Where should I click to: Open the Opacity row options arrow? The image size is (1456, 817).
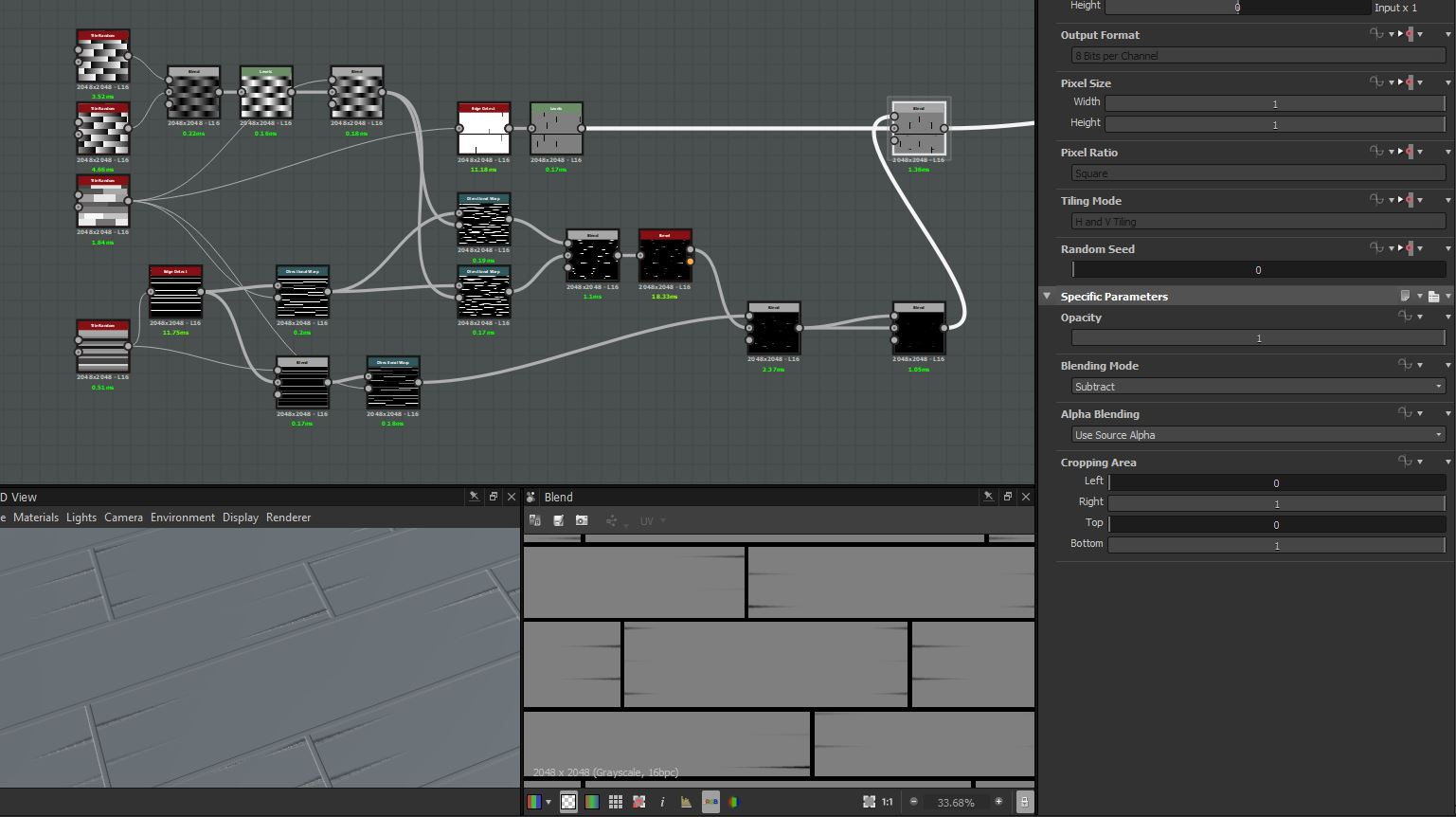pyautogui.click(x=1447, y=318)
